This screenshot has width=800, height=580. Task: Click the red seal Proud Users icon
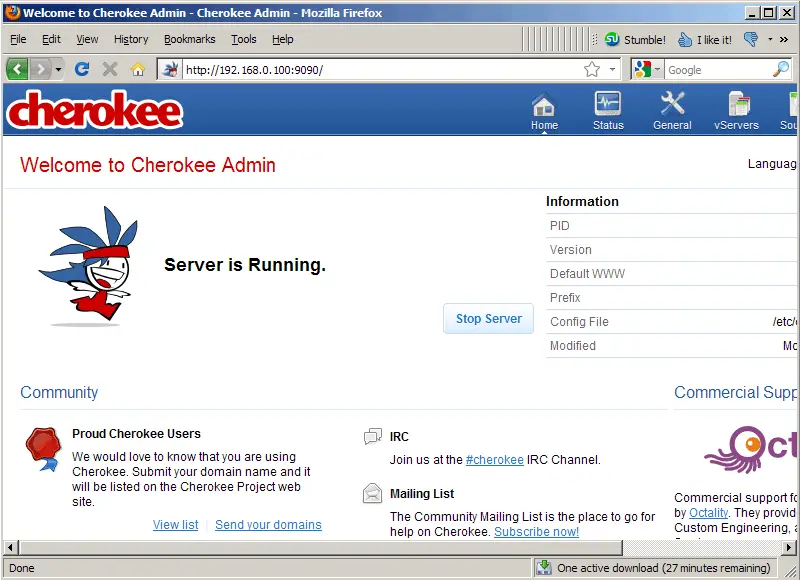pyautogui.click(x=43, y=449)
